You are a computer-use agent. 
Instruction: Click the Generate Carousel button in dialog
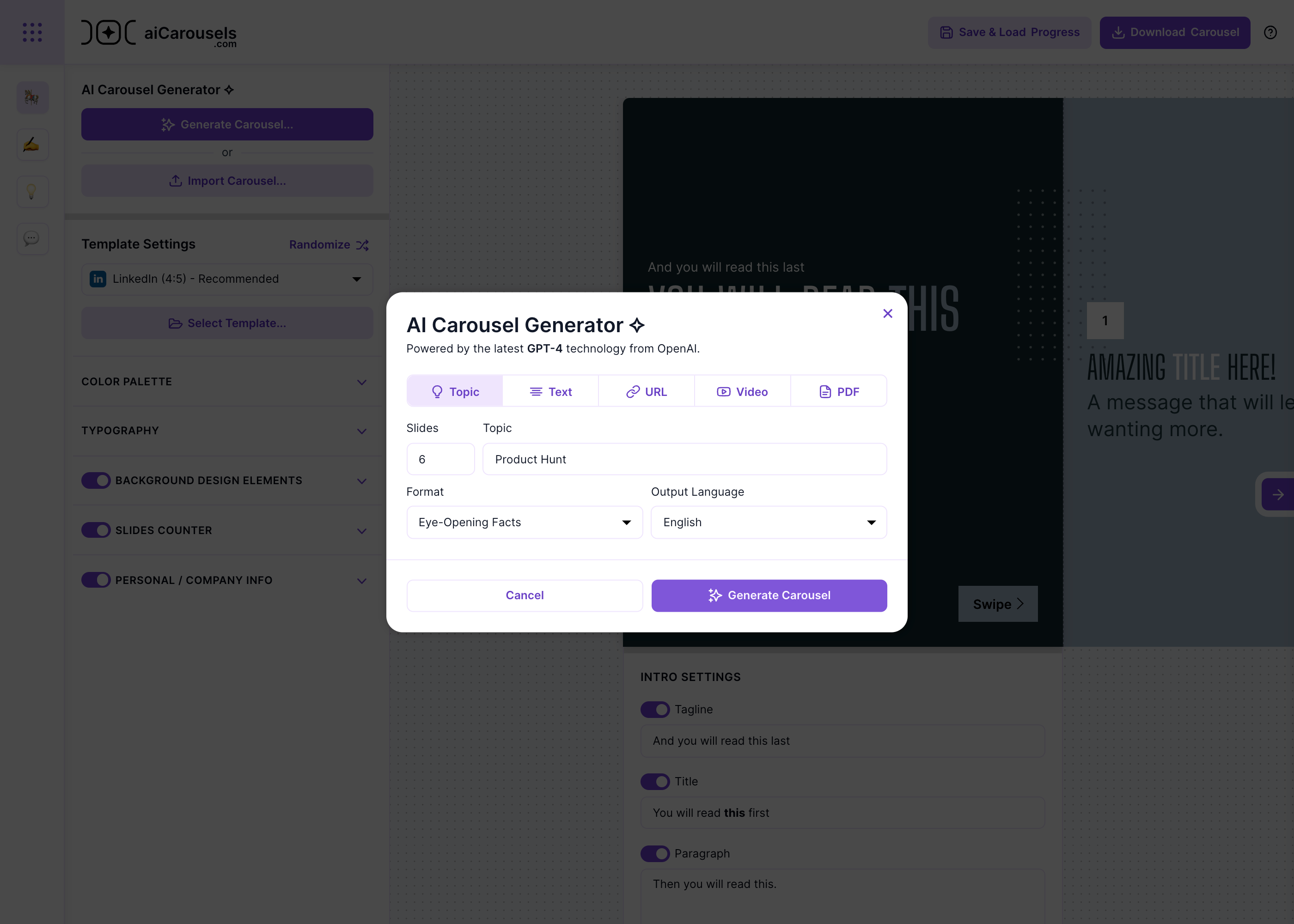(769, 596)
